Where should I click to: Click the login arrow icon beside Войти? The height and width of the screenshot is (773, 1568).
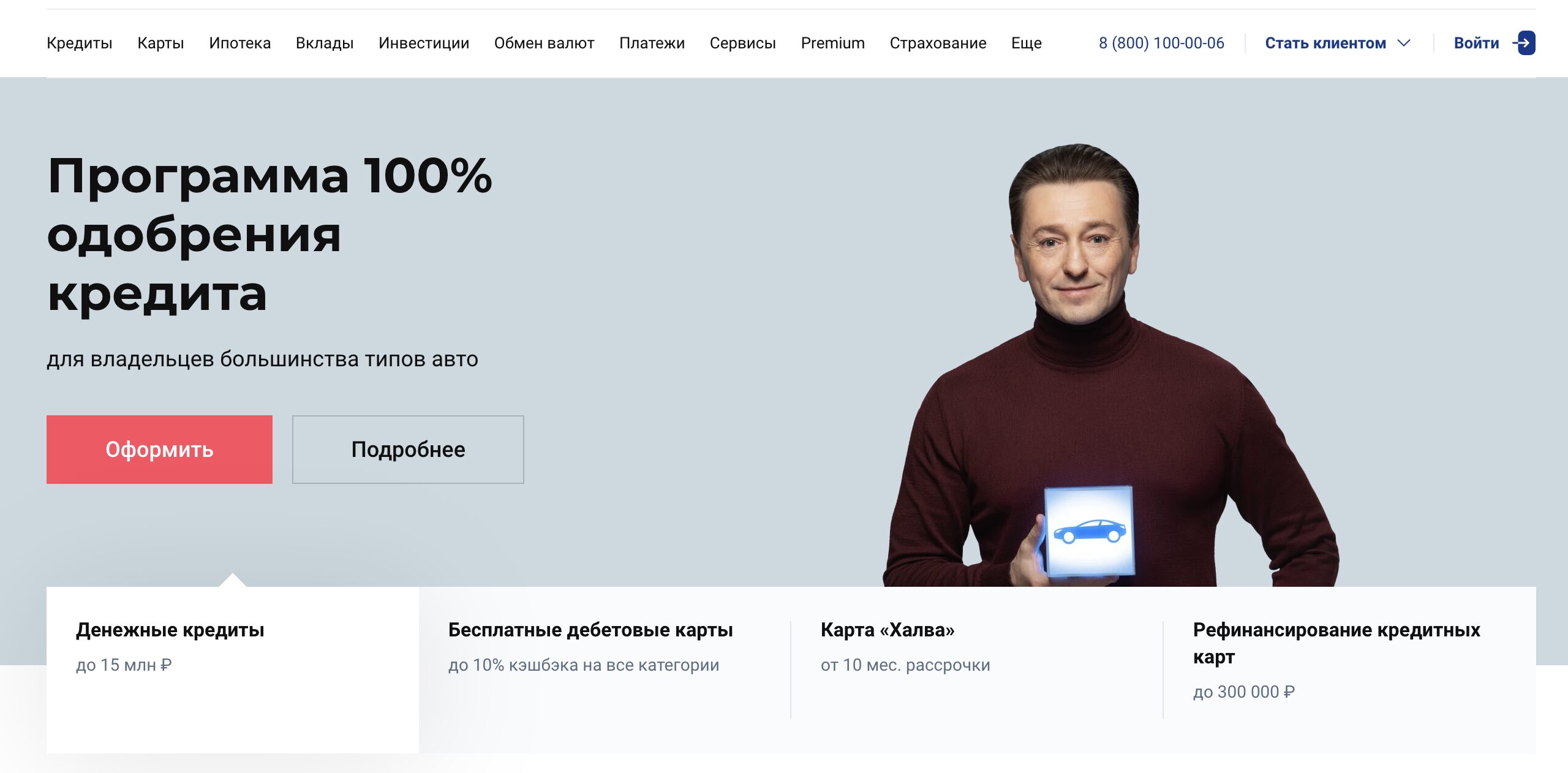[1525, 43]
